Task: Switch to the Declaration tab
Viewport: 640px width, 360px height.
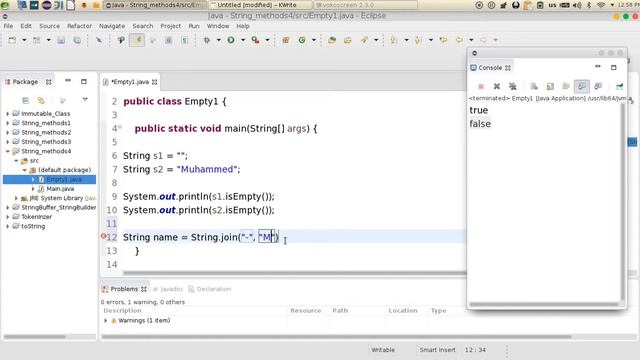Action: (210, 289)
